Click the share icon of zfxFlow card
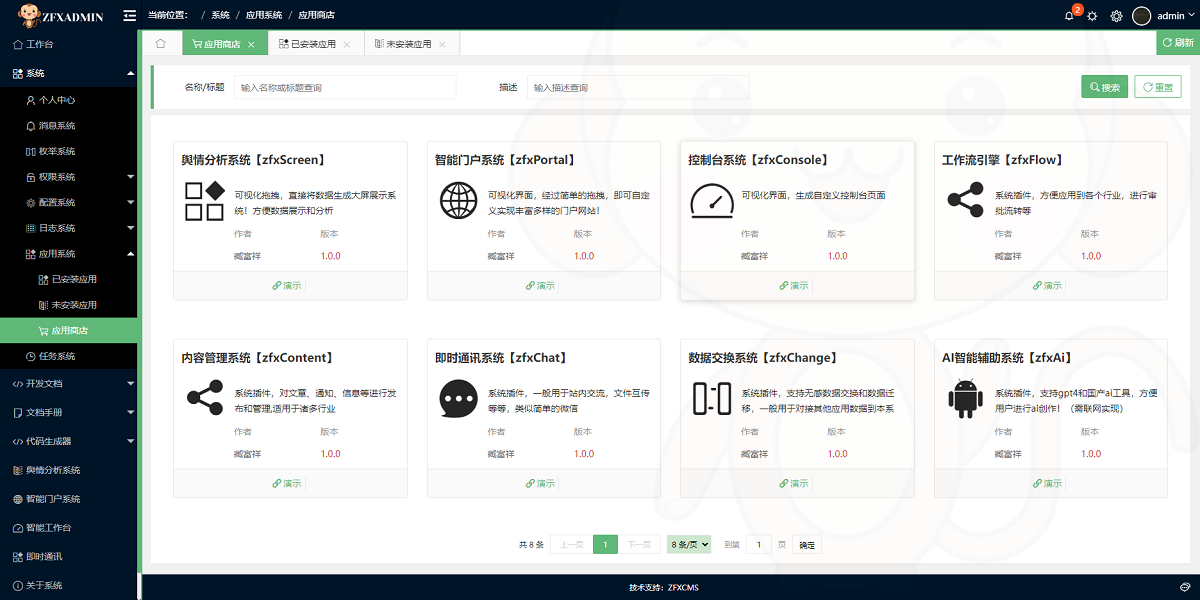This screenshot has height=600, width=1200. point(966,200)
